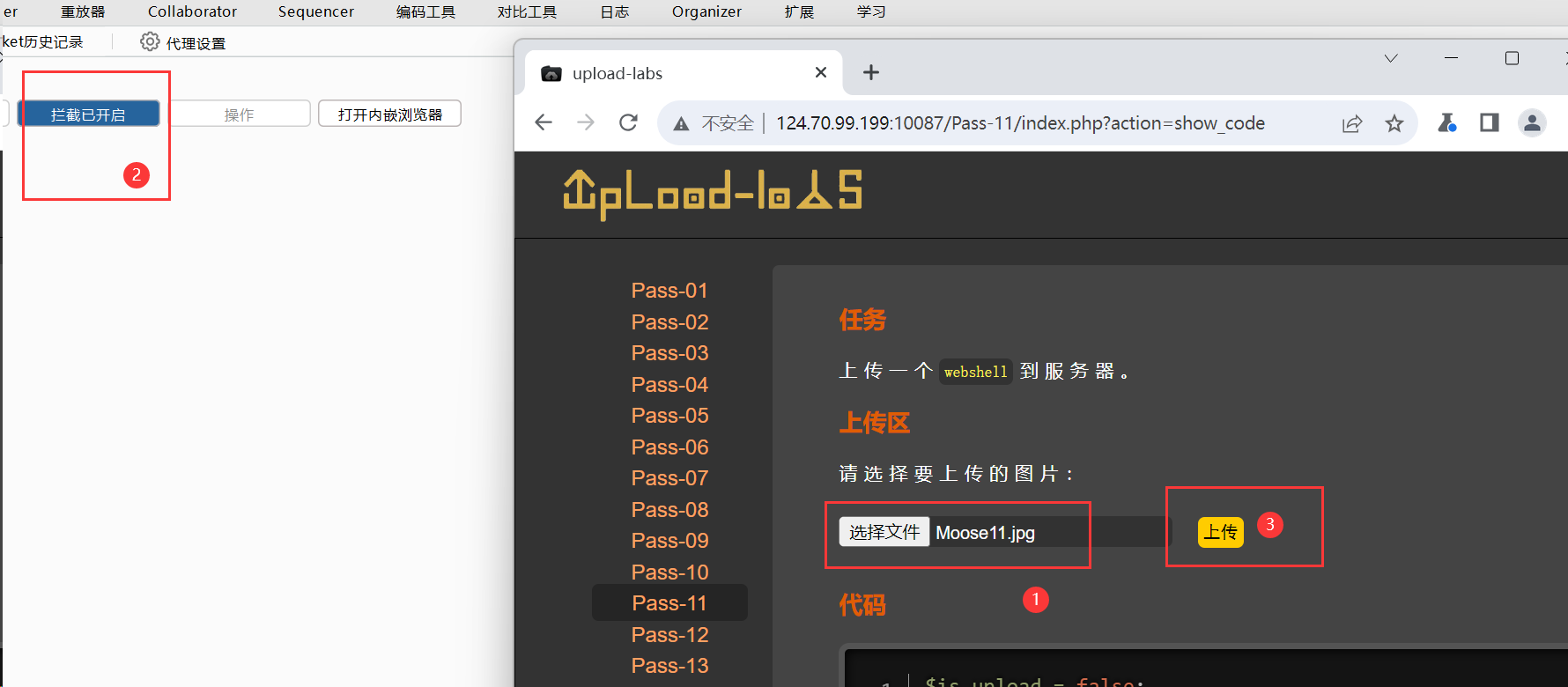Select Pass-12 in the sidebar list
This screenshot has width=1568, height=687.
coord(669,635)
